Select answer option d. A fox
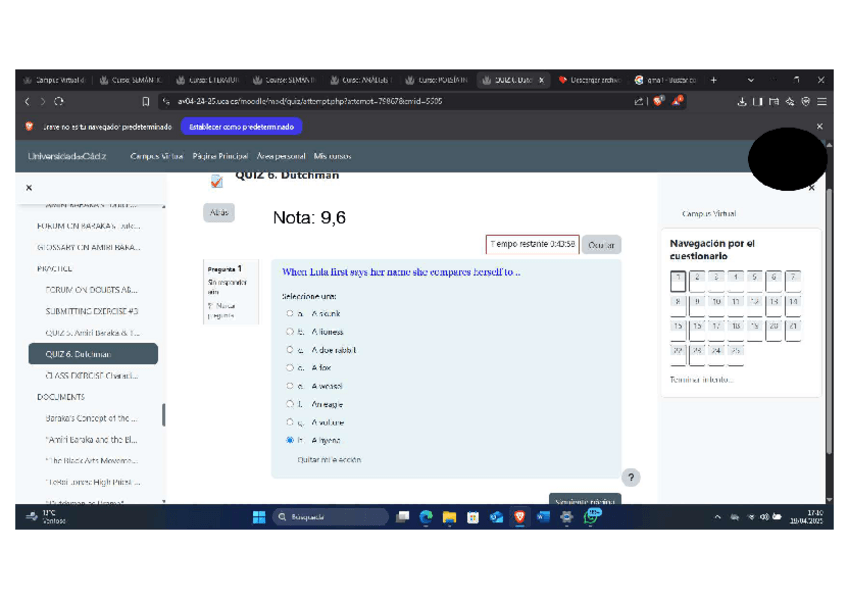The image size is (848, 599). tap(290, 368)
